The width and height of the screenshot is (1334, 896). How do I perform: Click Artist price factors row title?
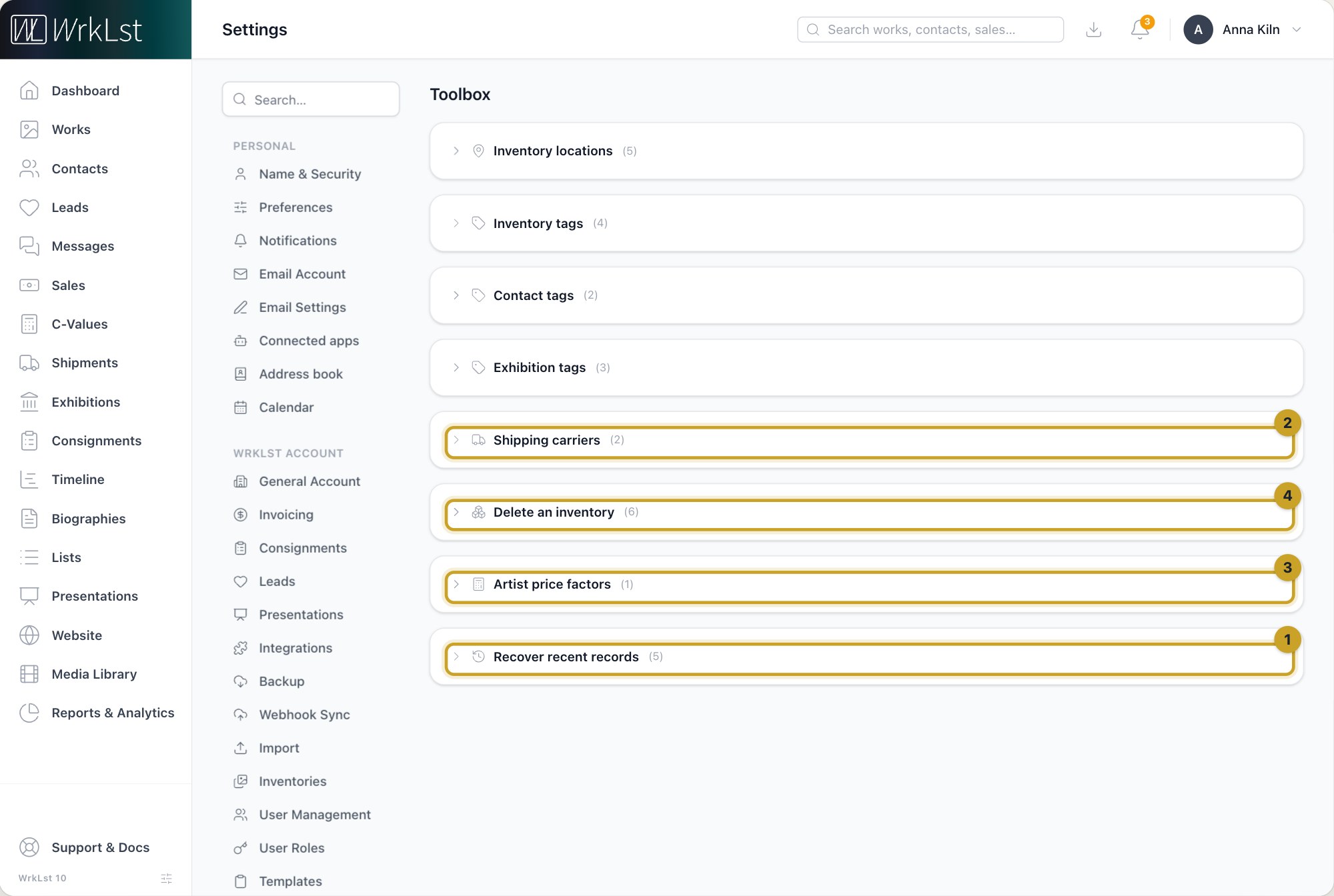coord(552,584)
